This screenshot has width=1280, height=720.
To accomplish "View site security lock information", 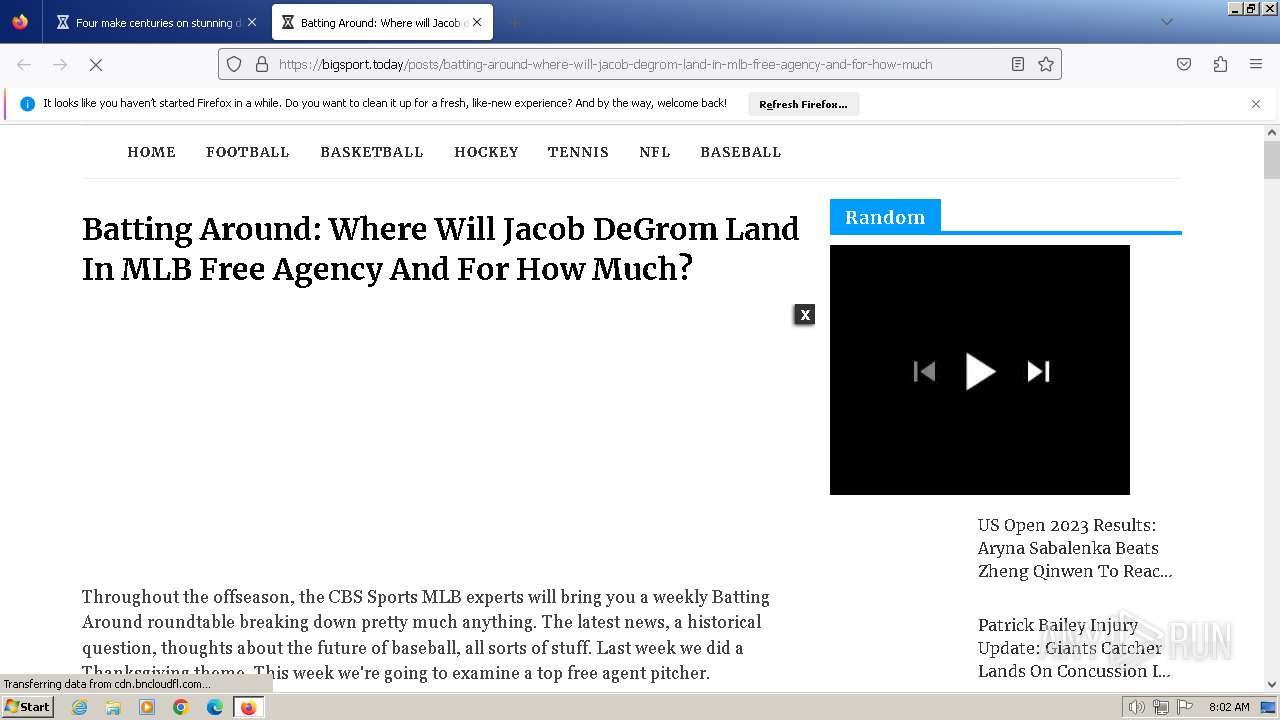I will pyautogui.click(x=262, y=64).
